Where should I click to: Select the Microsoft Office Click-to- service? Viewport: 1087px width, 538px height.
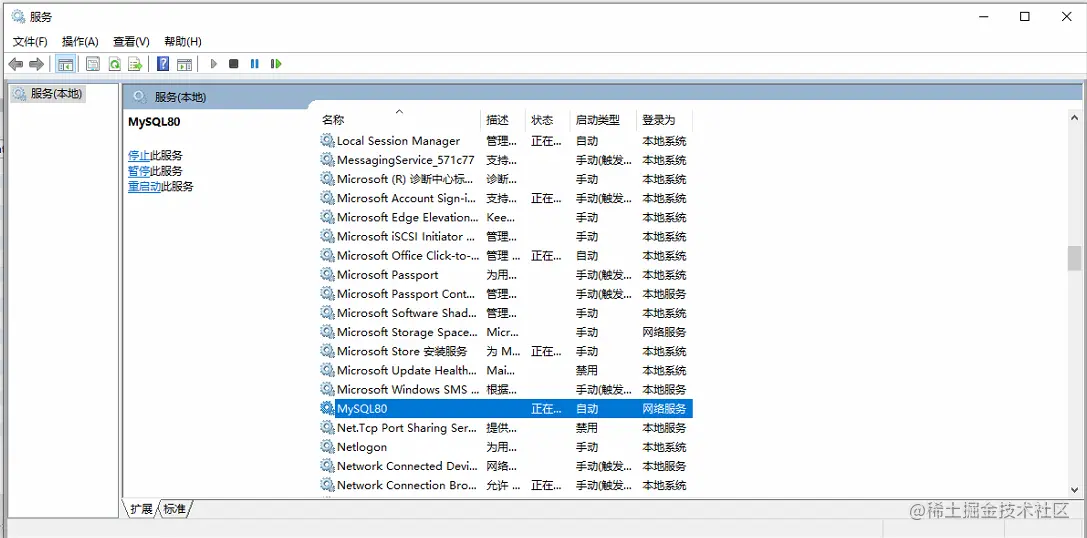click(408, 256)
